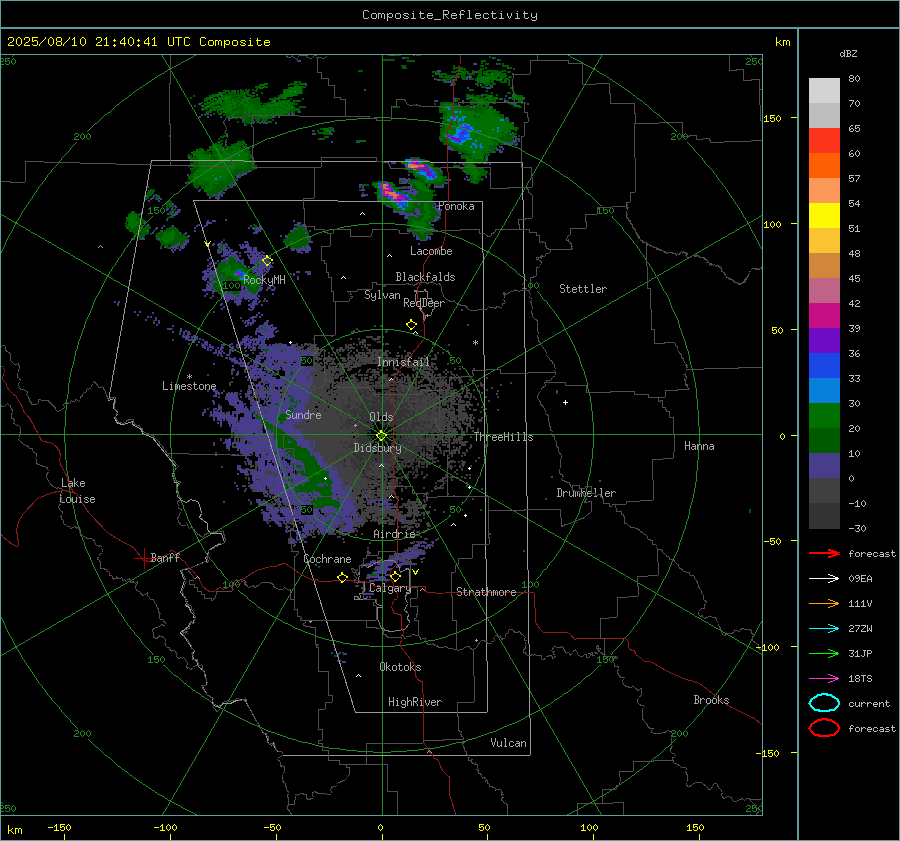
Task: Click the cyan 27ZW arrow in the legend
Action: [x=824, y=629]
